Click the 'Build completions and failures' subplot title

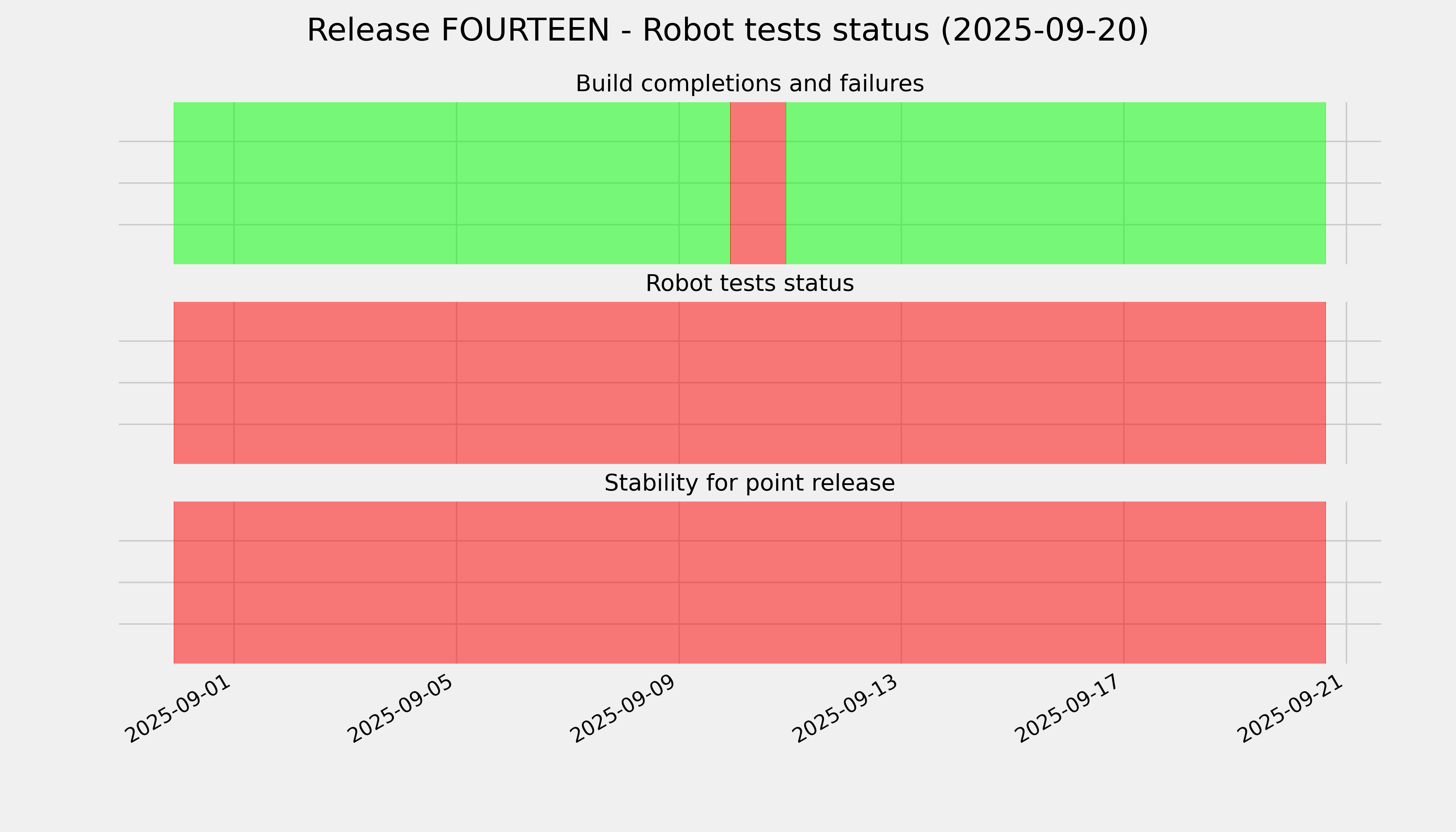749,84
